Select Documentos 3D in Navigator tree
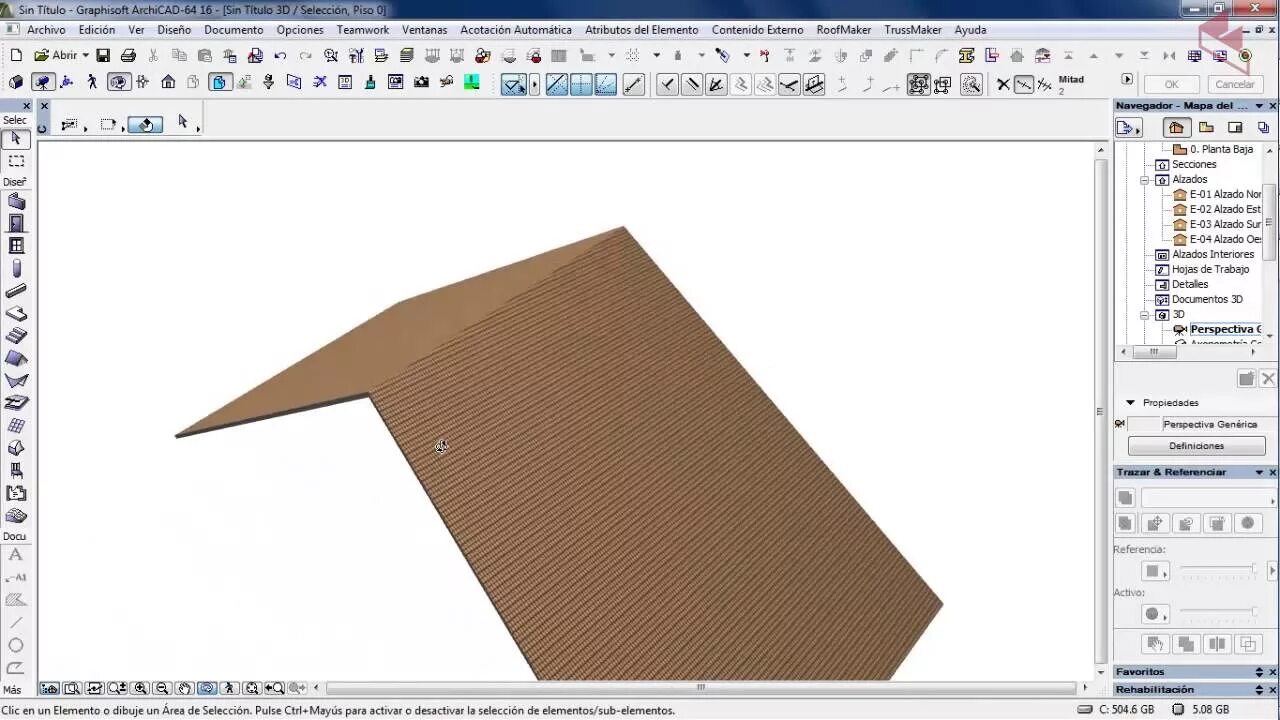This screenshot has height=720, width=1280. tap(1199, 299)
